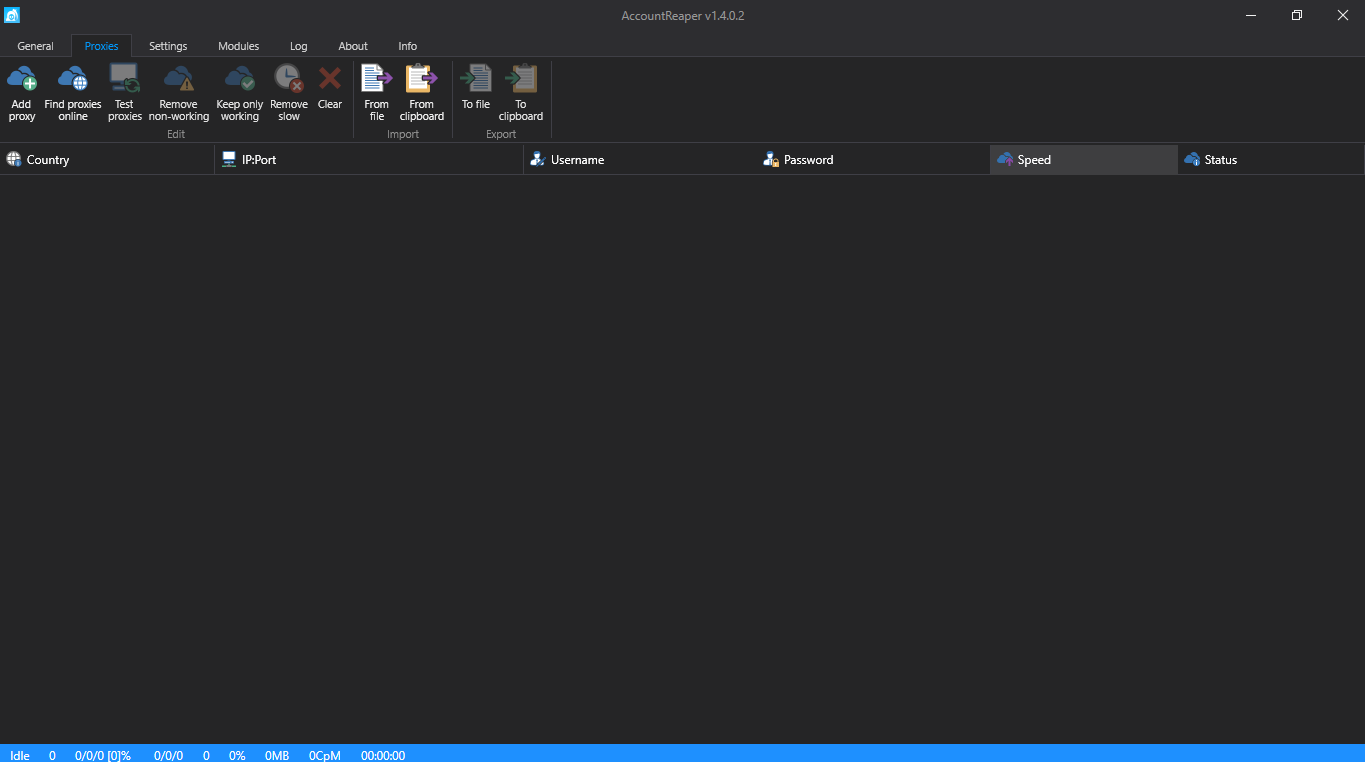Click the 0/0/0 [0]% progress counter
Viewport: 1365px width, 762px height.
point(103,756)
